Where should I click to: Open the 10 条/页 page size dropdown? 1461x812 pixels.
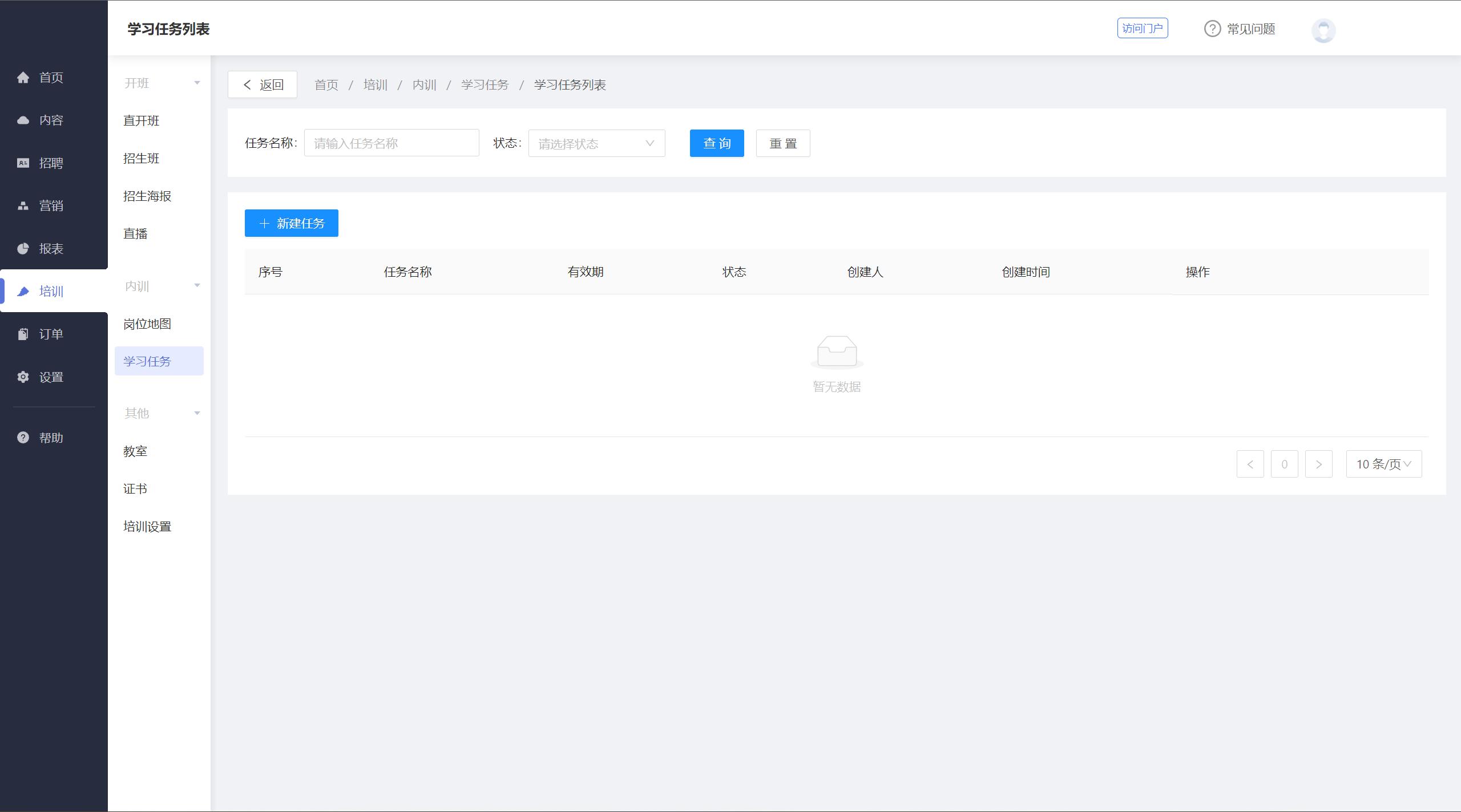pos(1383,464)
